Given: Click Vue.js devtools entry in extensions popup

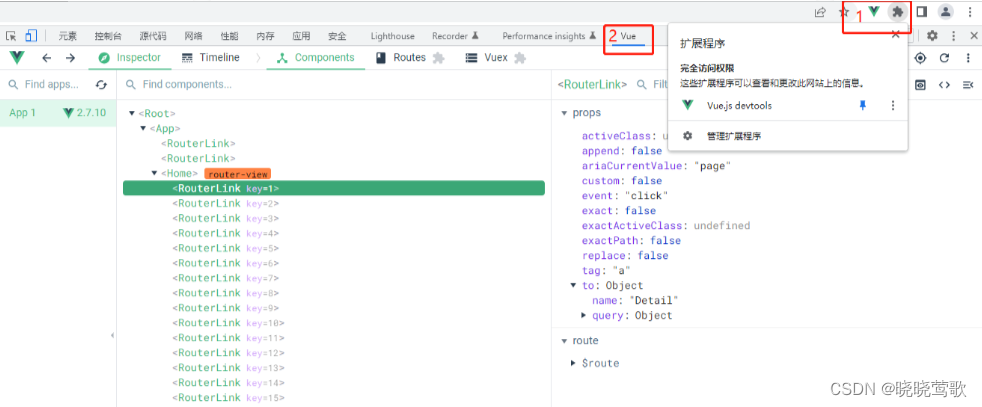Looking at the screenshot, I should (x=739, y=106).
